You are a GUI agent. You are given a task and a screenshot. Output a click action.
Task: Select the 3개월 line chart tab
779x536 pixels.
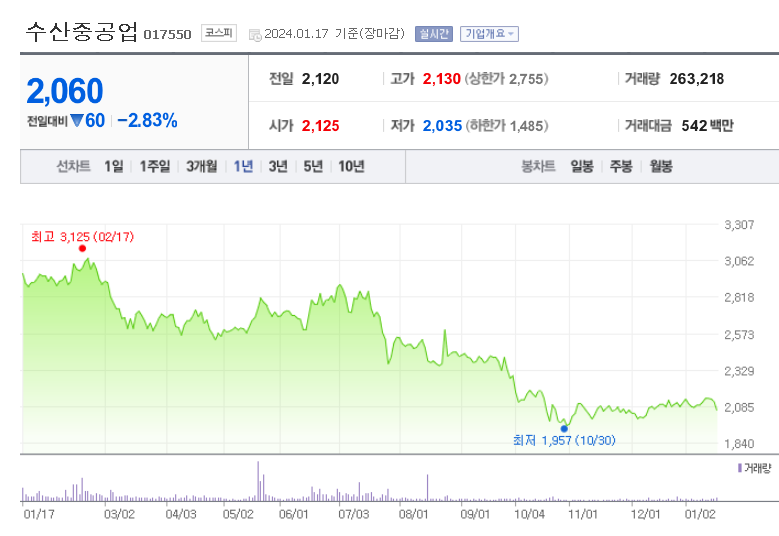click(x=202, y=166)
